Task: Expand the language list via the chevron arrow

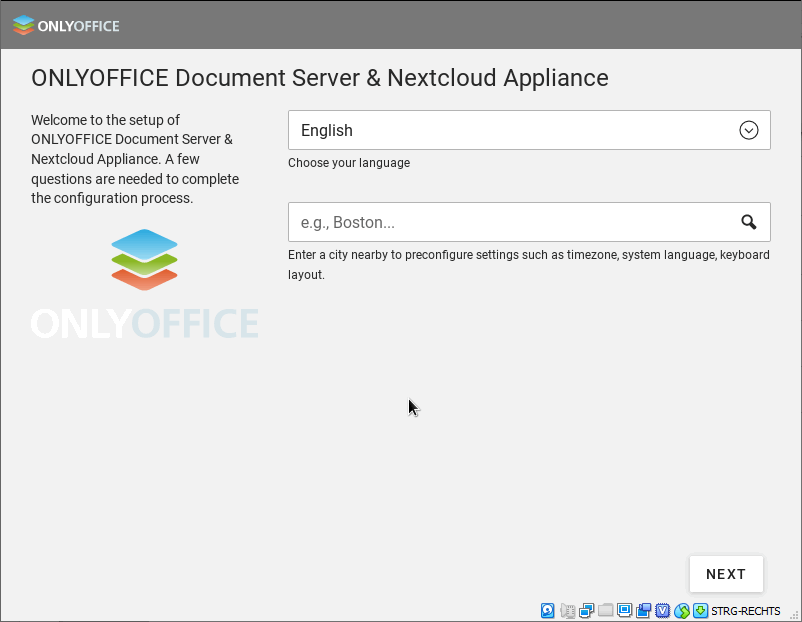Action: coord(748,130)
